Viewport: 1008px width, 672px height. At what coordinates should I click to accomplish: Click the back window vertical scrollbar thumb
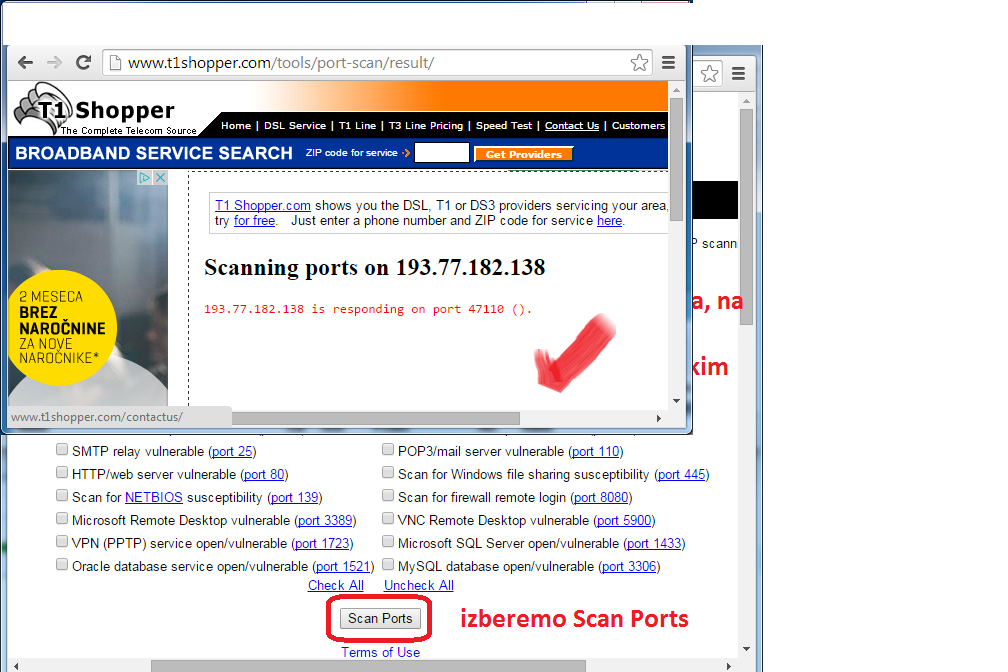(x=746, y=217)
